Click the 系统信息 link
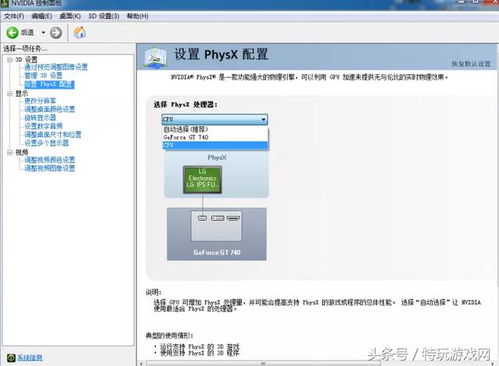Screen dimensions: 499x366 (x=30, y=358)
